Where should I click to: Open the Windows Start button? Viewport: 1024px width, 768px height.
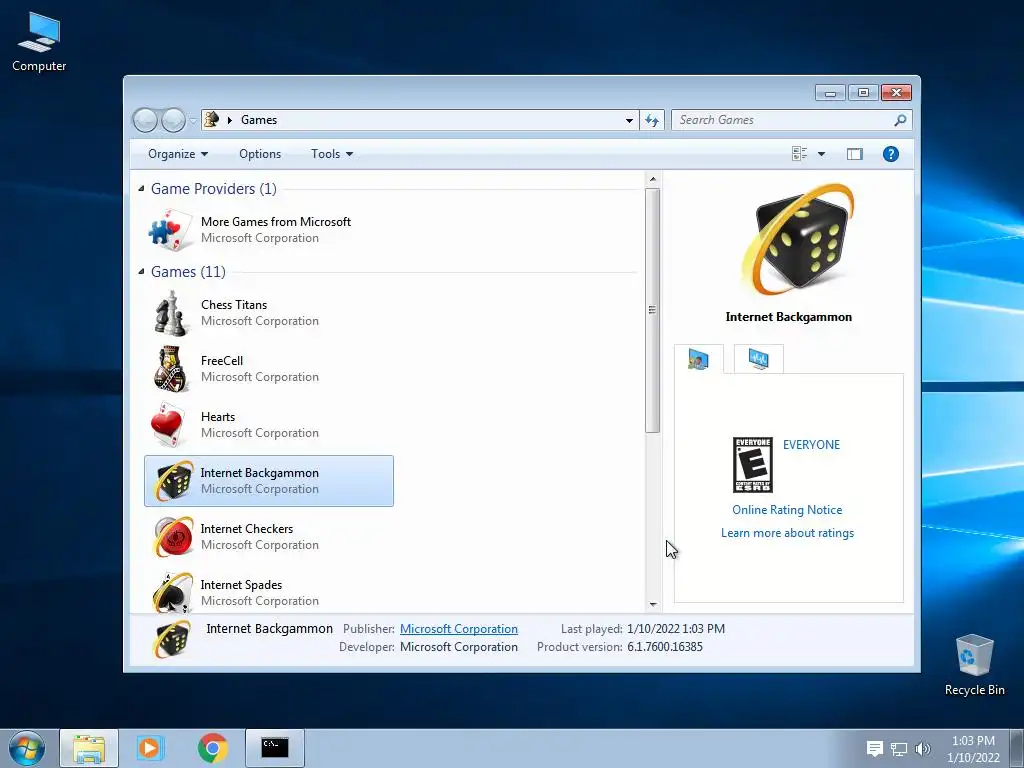[x=27, y=748]
